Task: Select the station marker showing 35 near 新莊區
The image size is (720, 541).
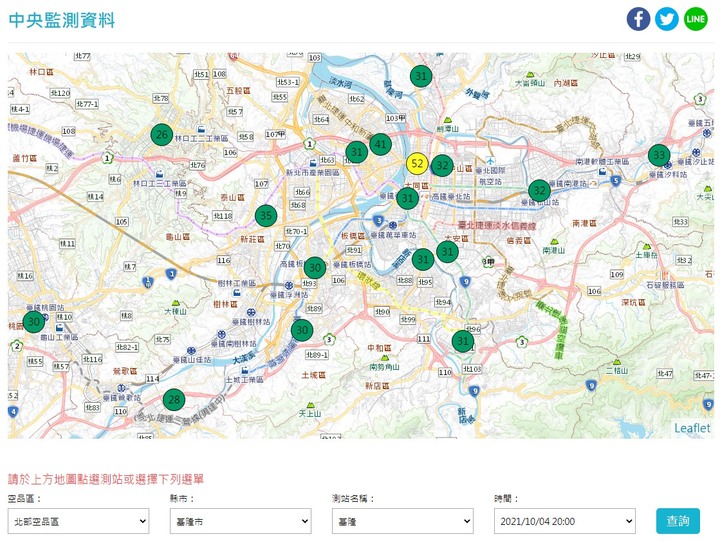Action: [266, 215]
